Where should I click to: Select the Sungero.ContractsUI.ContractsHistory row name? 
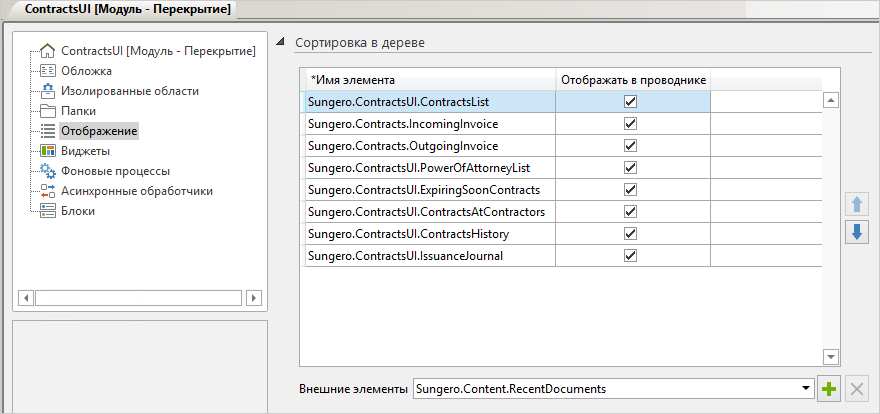(x=409, y=234)
